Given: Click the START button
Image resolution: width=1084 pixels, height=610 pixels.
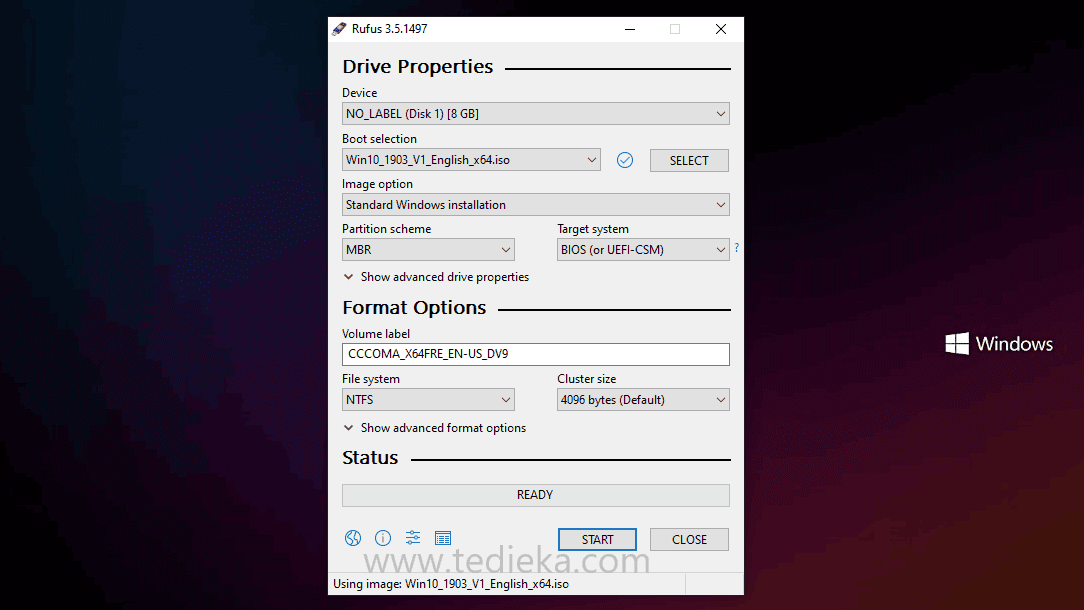Looking at the screenshot, I should click(x=597, y=539).
